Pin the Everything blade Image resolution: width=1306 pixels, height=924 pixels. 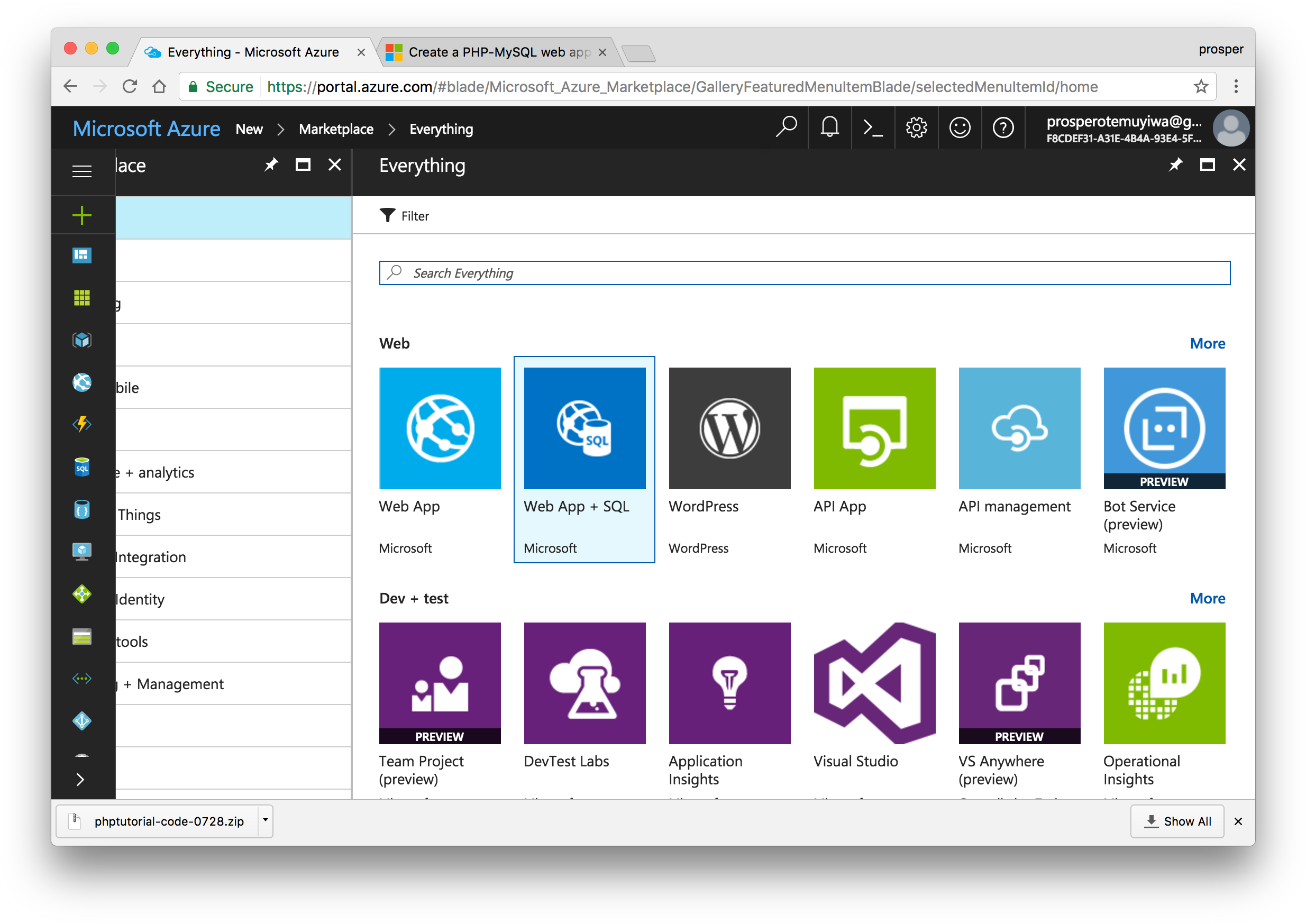1175,165
